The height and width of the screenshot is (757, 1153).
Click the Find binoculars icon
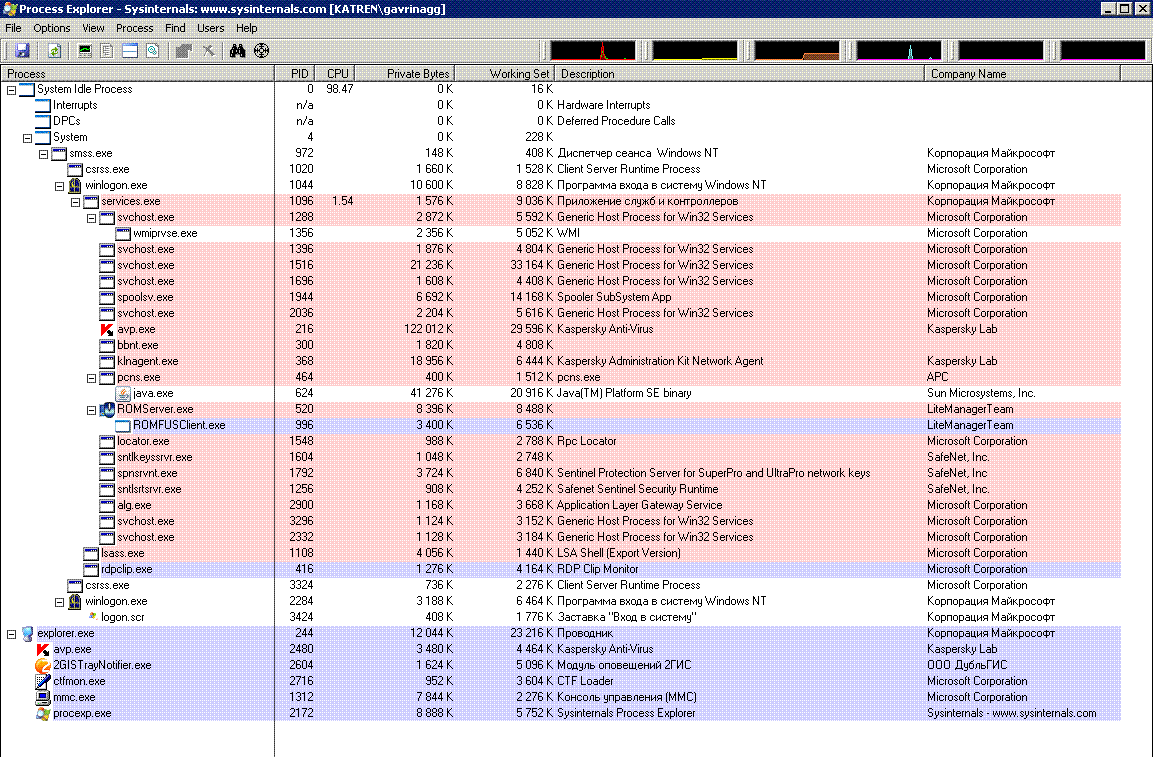[238, 51]
